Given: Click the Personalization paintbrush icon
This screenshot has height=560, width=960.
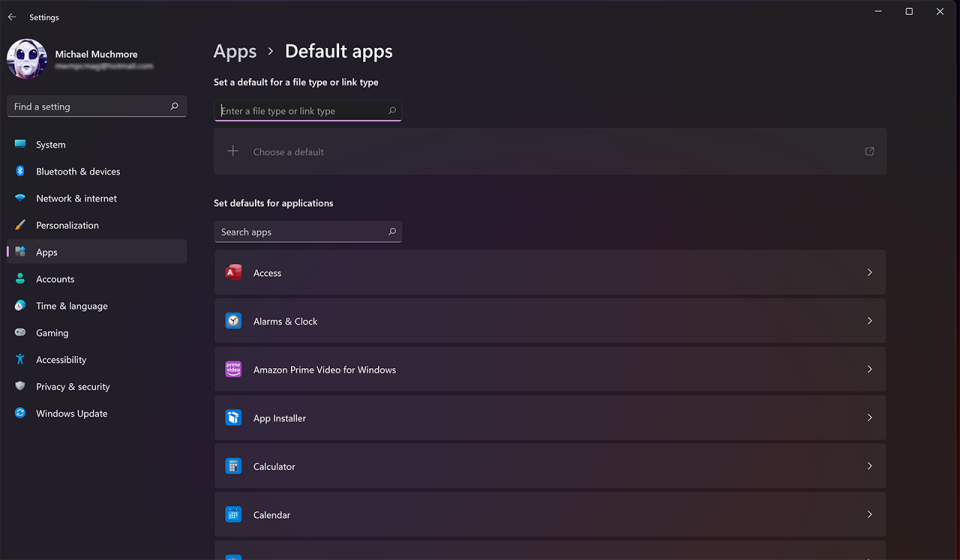Looking at the screenshot, I should 20,225.
